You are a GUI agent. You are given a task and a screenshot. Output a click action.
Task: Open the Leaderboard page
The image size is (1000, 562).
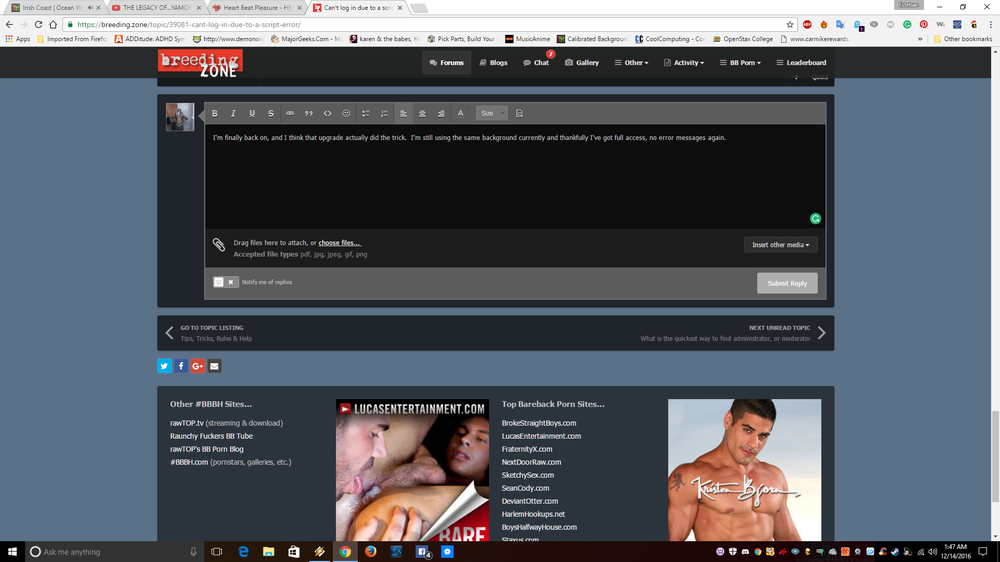pyautogui.click(x=801, y=63)
